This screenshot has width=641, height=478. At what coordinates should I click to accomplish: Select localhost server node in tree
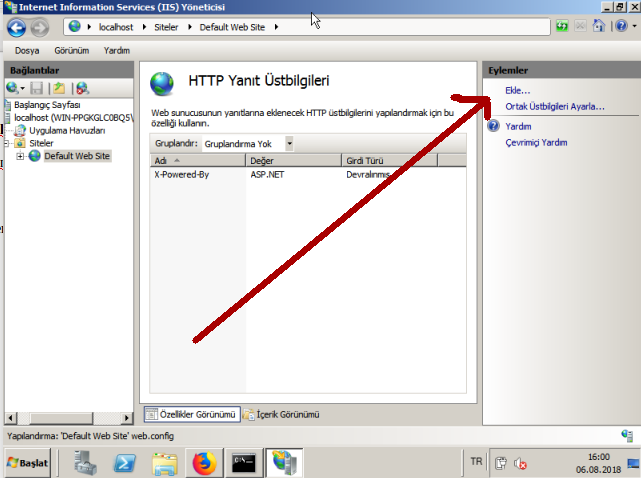(74, 118)
